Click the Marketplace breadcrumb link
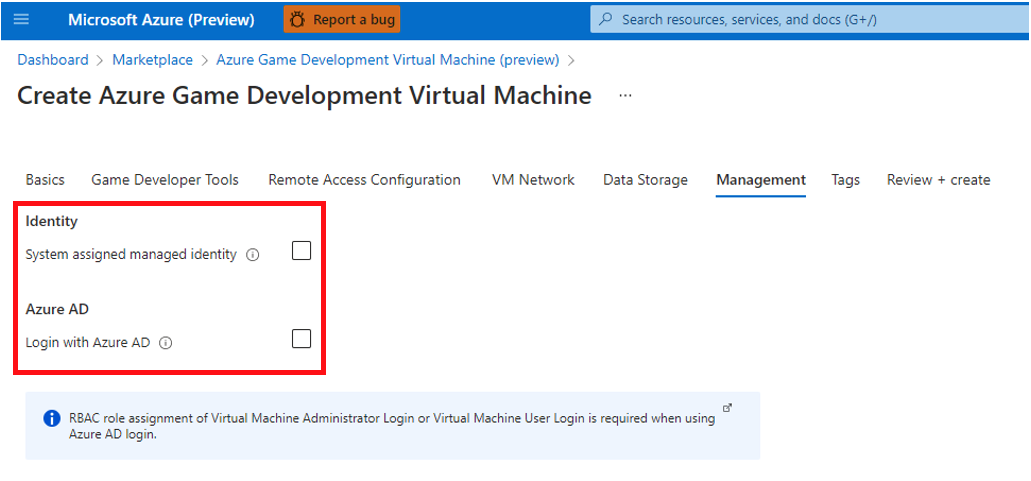The image size is (1031, 481). (x=153, y=60)
